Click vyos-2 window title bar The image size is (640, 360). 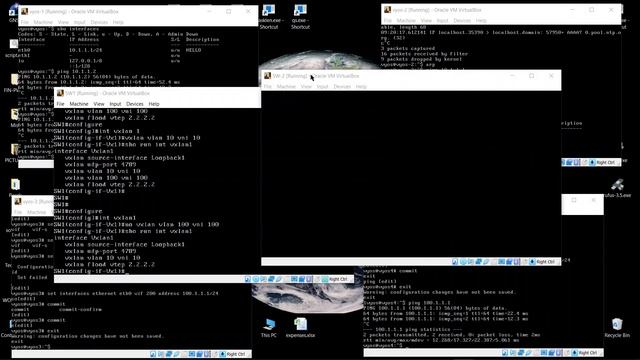pyautogui.click(x=501, y=10)
